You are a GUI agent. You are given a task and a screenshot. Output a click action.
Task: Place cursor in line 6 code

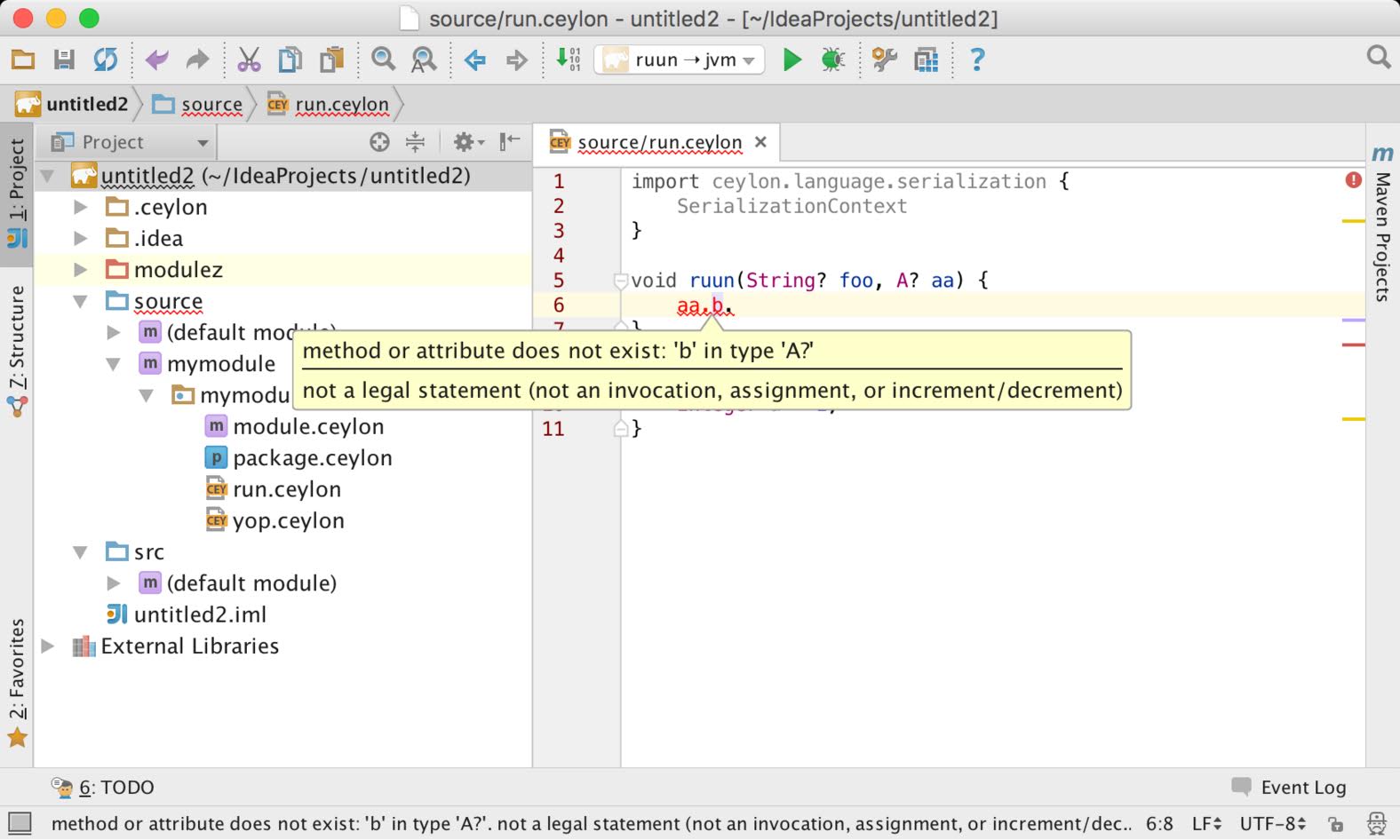tap(704, 306)
